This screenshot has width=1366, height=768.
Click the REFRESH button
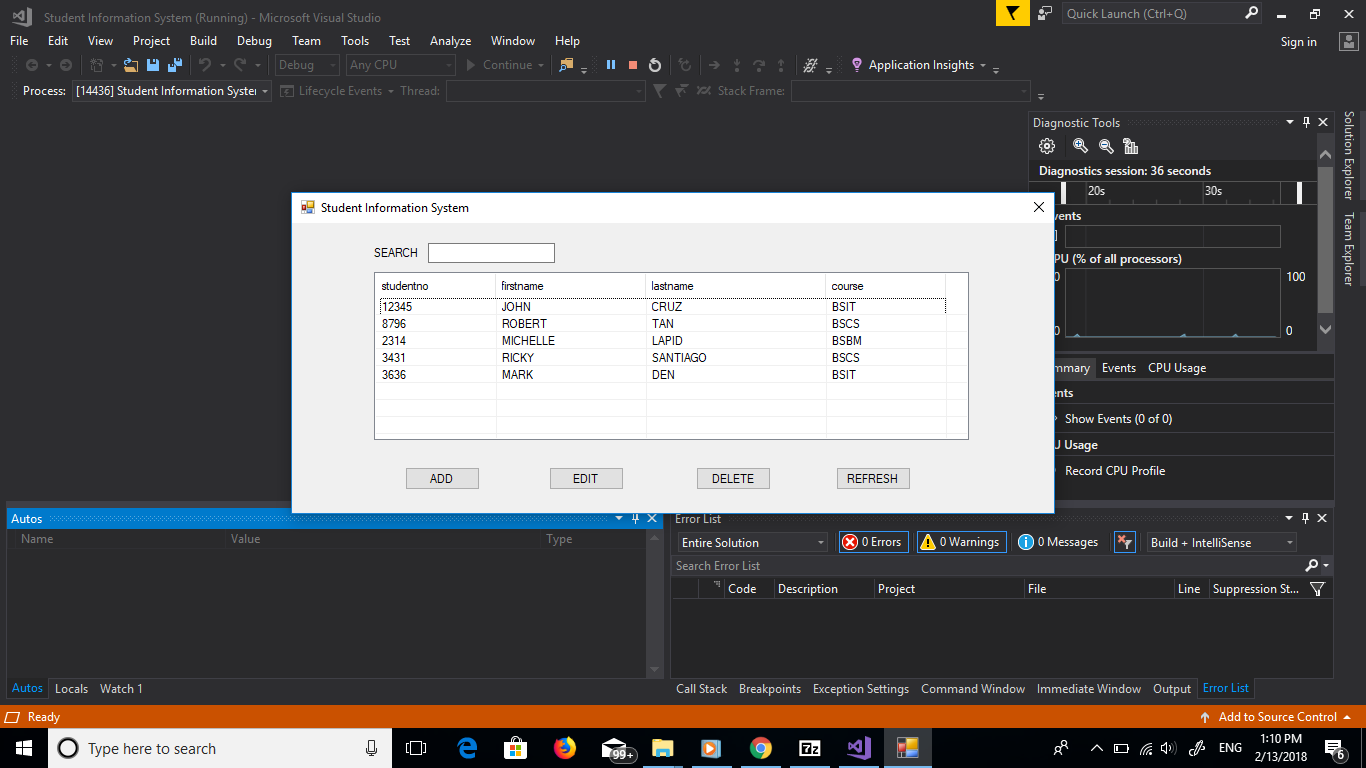click(872, 478)
